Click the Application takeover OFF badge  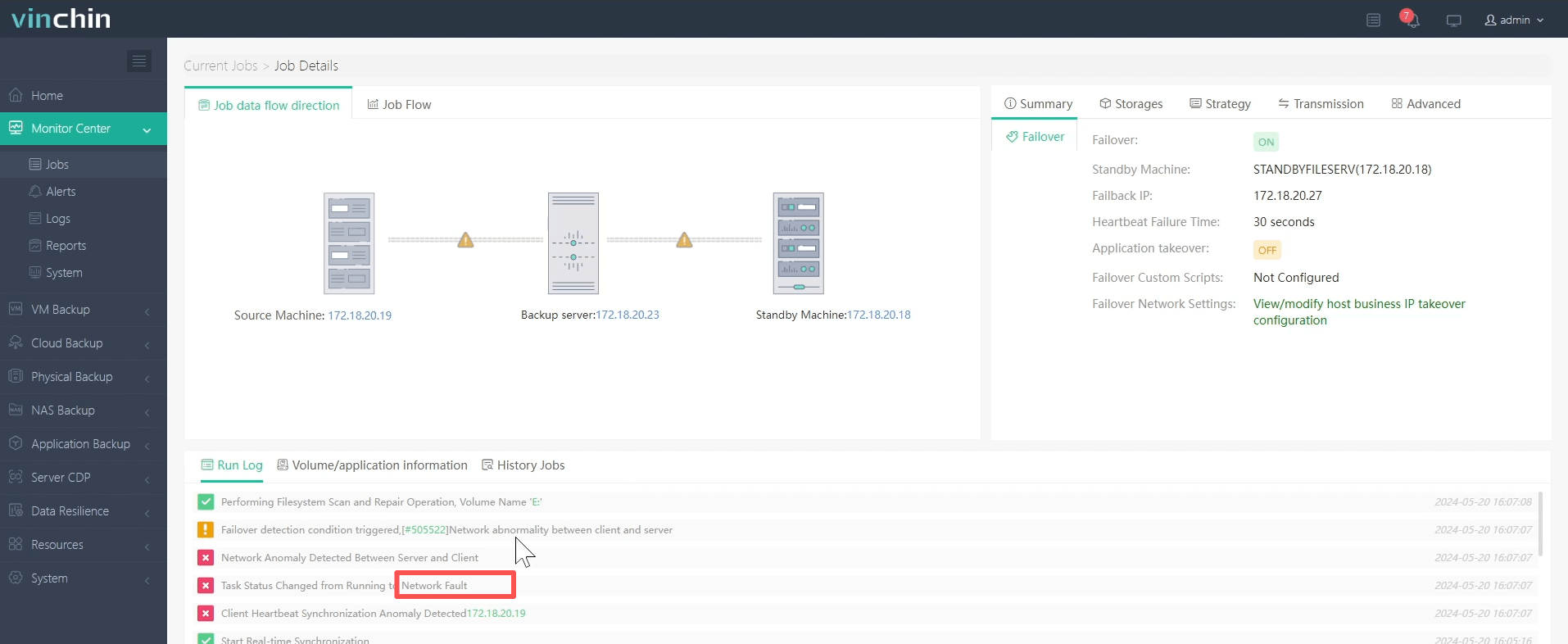tap(1267, 250)
